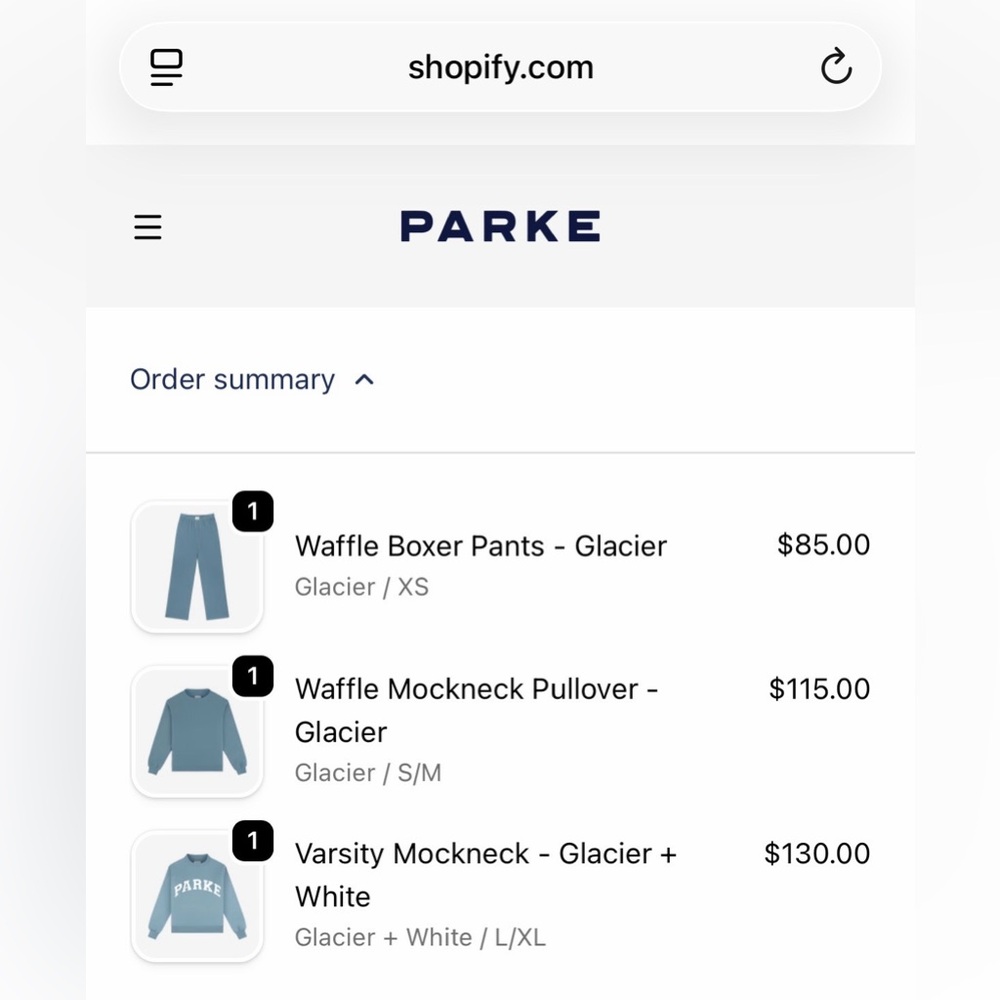1000x1000 pixels.
Task: Click quantity badge on Waffle Mockneck Pullover
Action: point(253,677)
